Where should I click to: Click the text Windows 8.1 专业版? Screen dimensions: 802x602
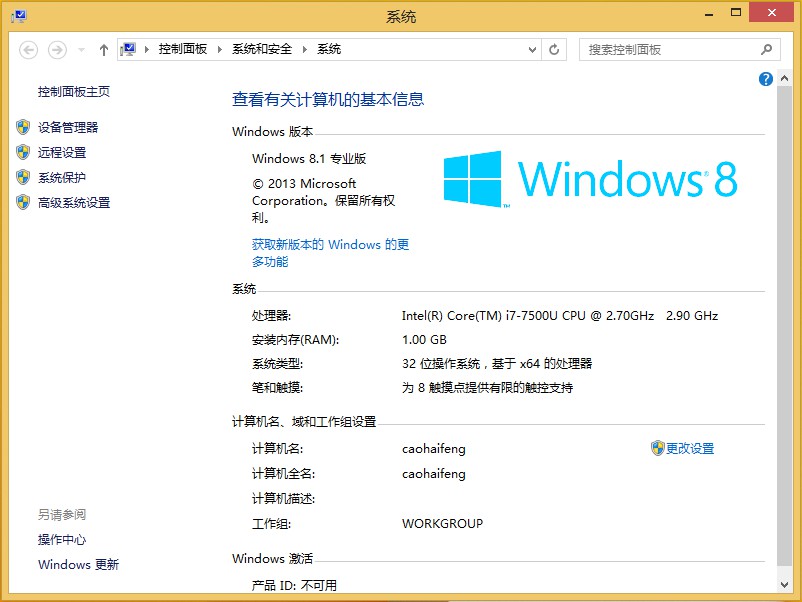(309, 159)
